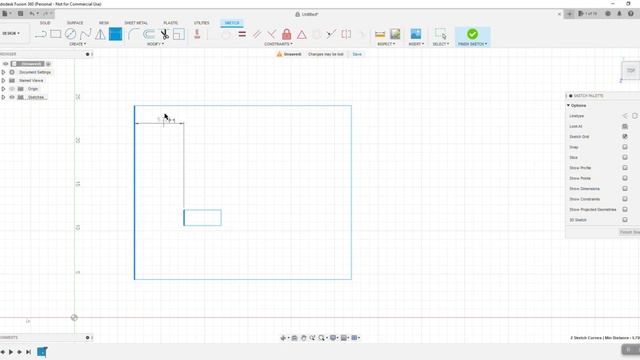The height and width of the screenshot is (360, 640).
Task: Toggle the Show Points checkbox
Action: tap(625, 178)
